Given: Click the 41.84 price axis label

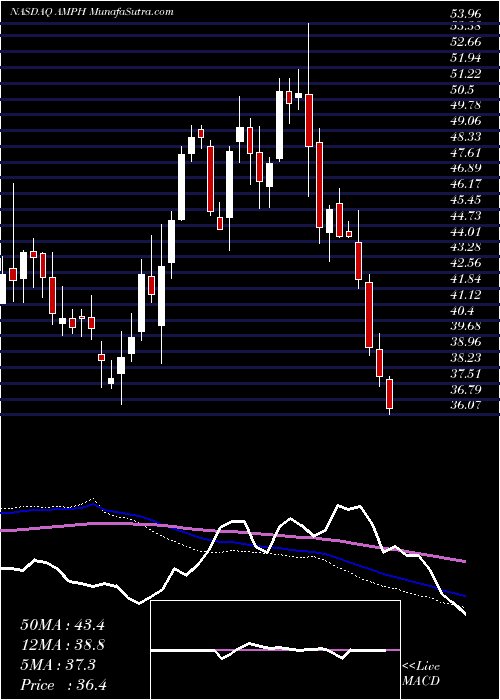Looking at the screenshot, I should point(466,279).
